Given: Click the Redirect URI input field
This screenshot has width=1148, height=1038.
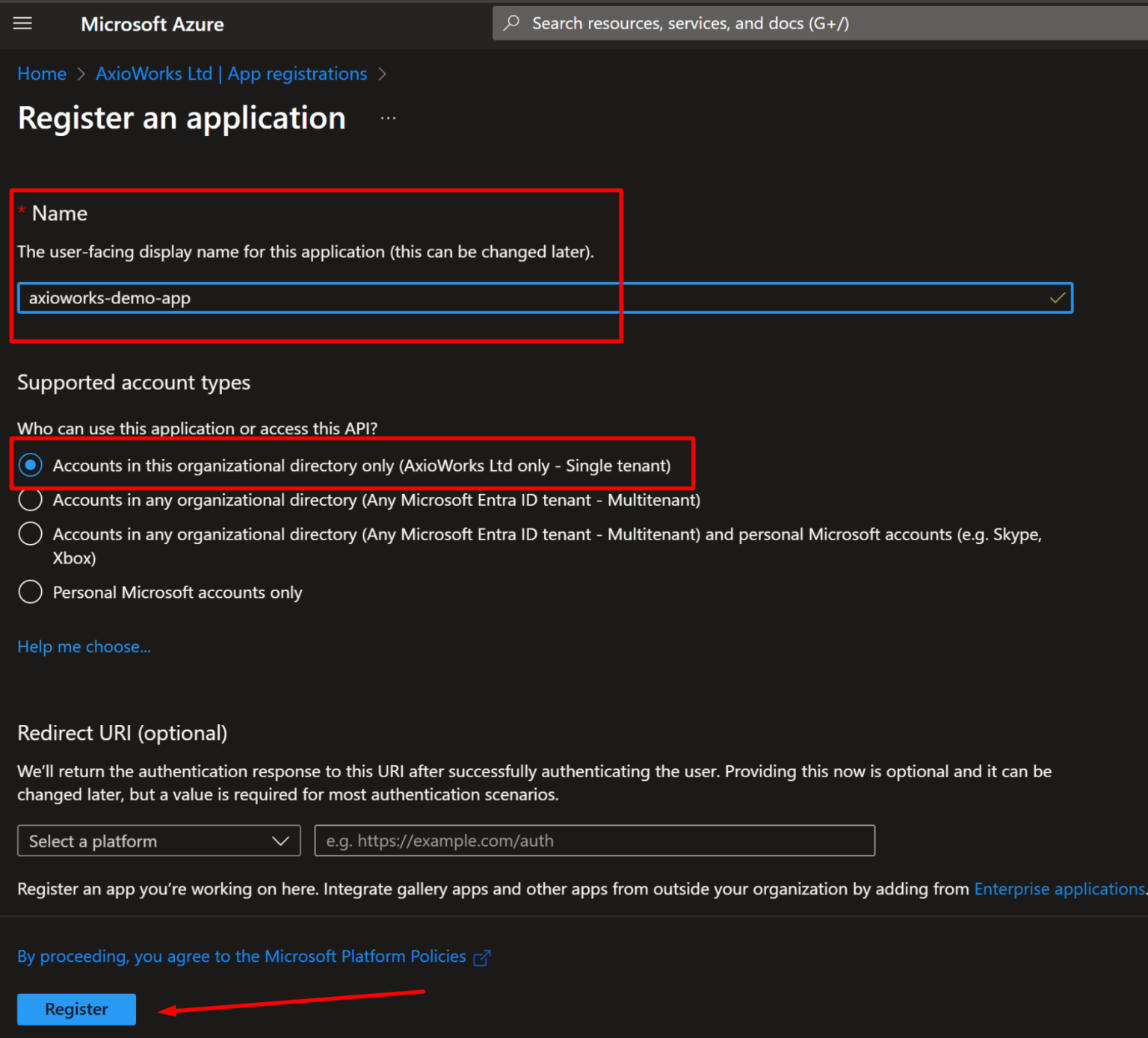Looking at the screenshot, I should (594, 840).
